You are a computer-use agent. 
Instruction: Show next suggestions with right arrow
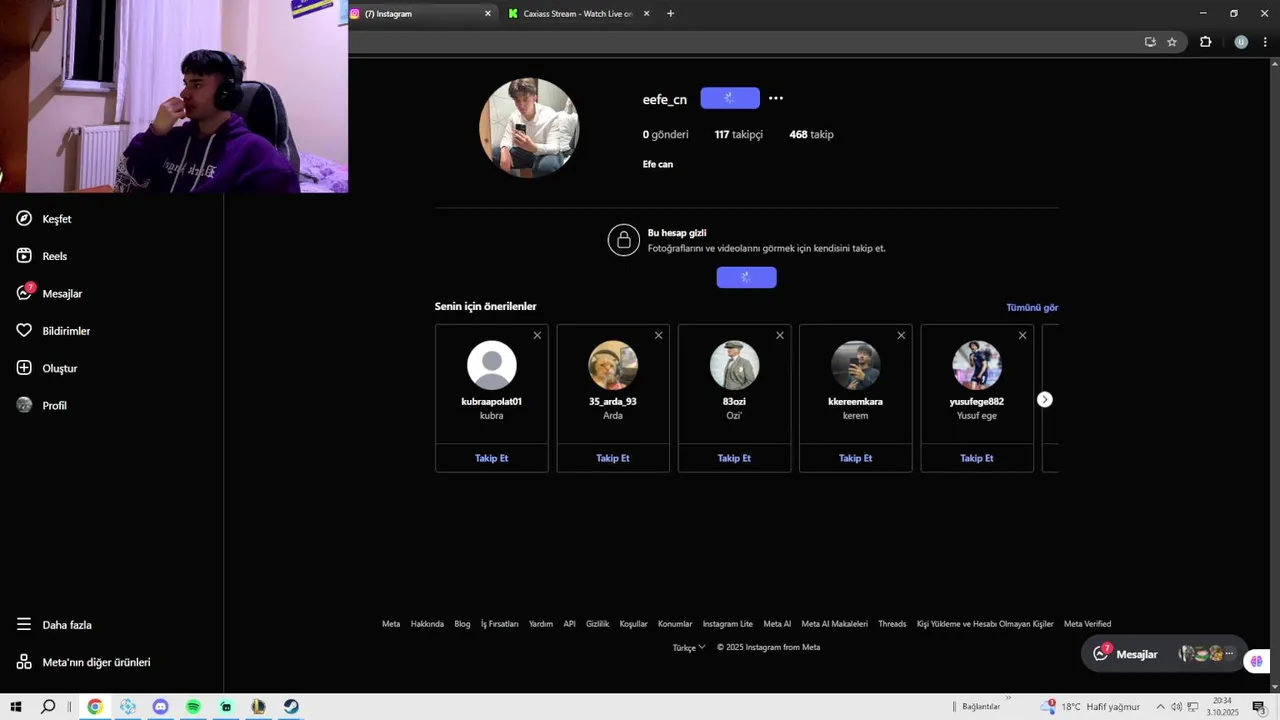click(1044, 399)
